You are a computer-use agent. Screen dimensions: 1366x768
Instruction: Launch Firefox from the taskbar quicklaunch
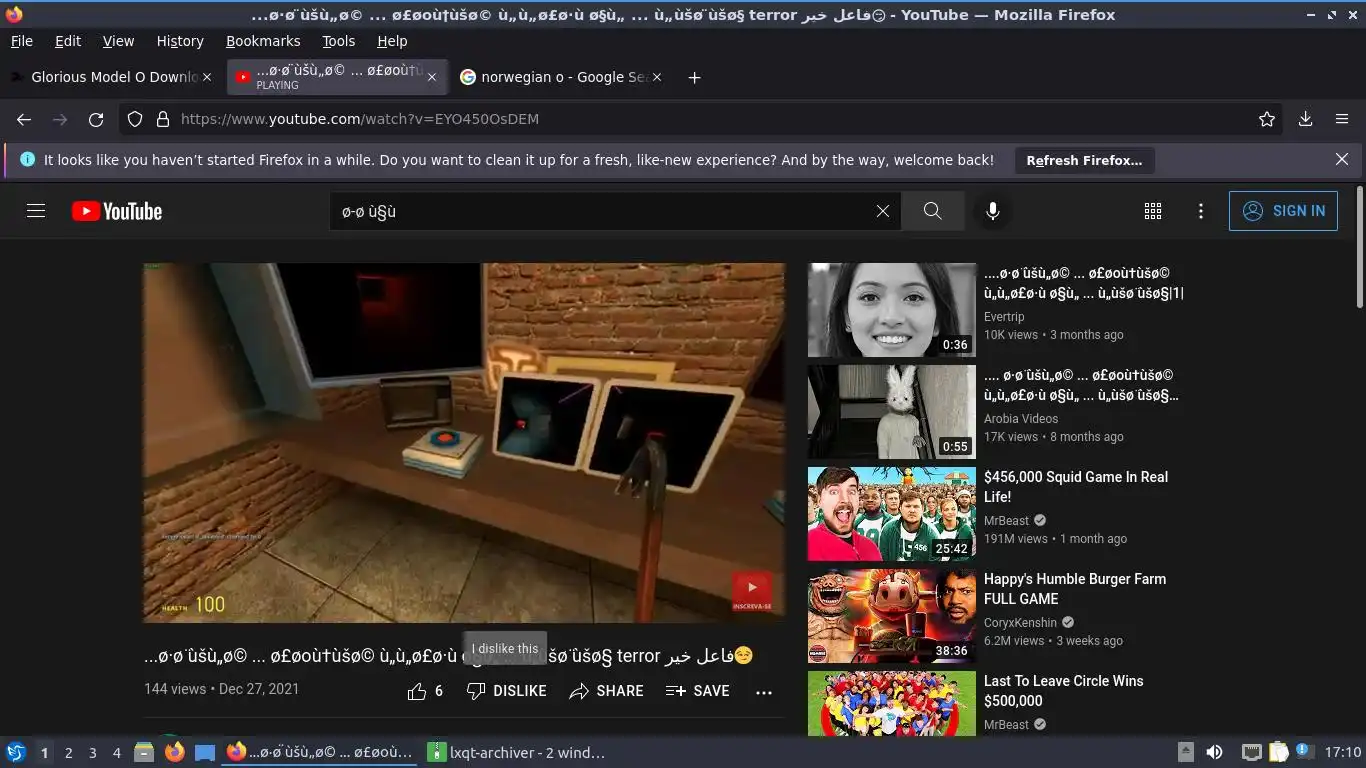point(174,752)
